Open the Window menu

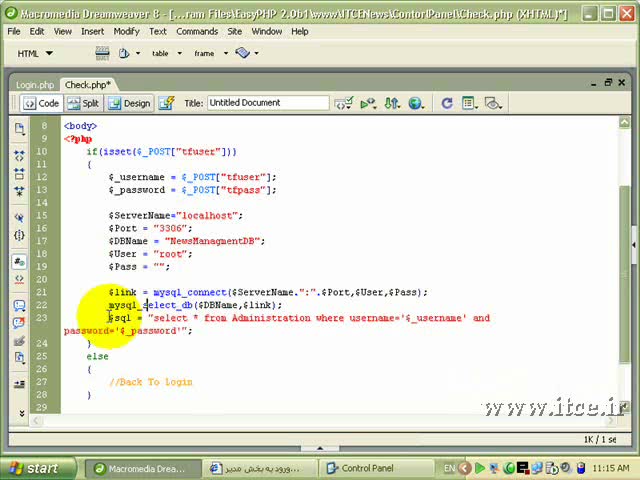[267, 31]
